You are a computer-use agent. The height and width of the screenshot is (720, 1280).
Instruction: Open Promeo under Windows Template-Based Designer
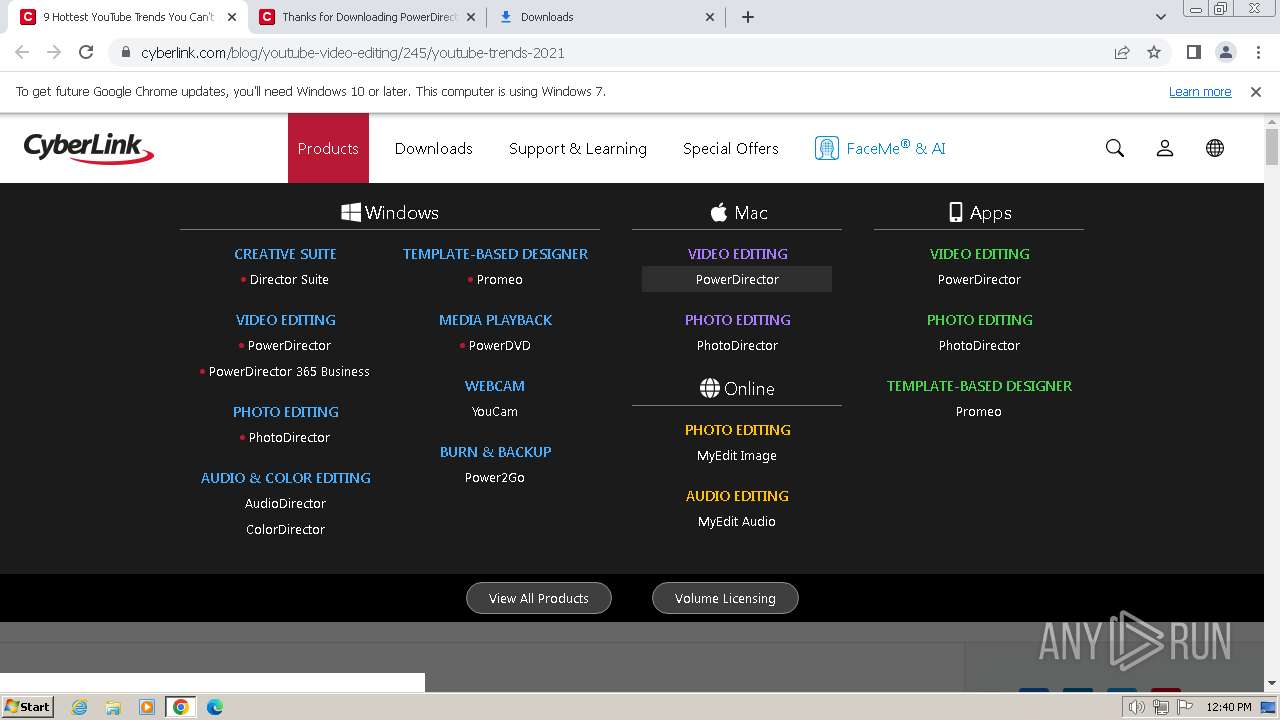tap(499, 280)
